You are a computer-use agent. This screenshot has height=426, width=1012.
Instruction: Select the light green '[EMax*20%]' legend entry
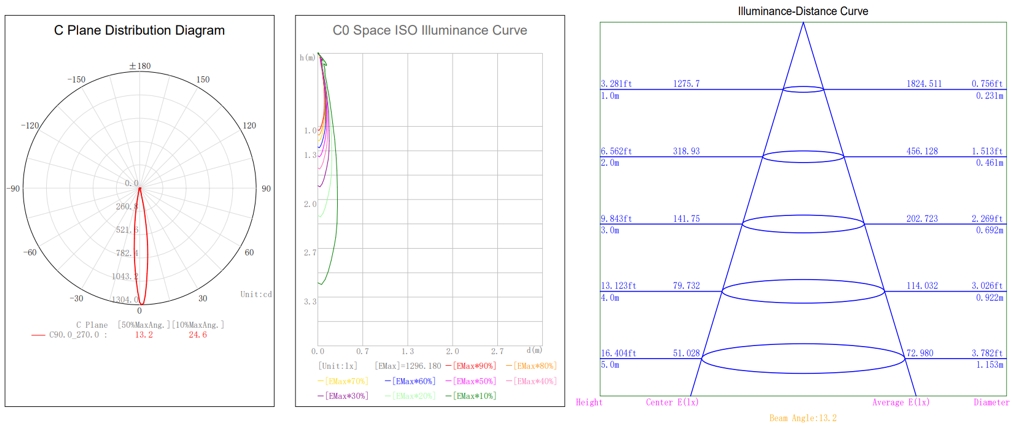coord(410,396)
